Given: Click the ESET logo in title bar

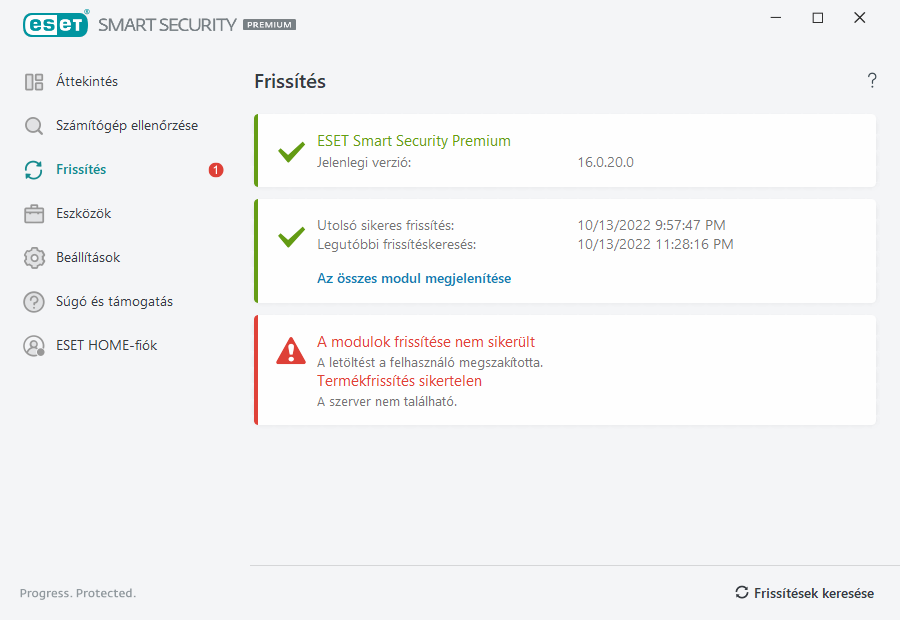Looking at the screenshot, I should click(55, 24).
